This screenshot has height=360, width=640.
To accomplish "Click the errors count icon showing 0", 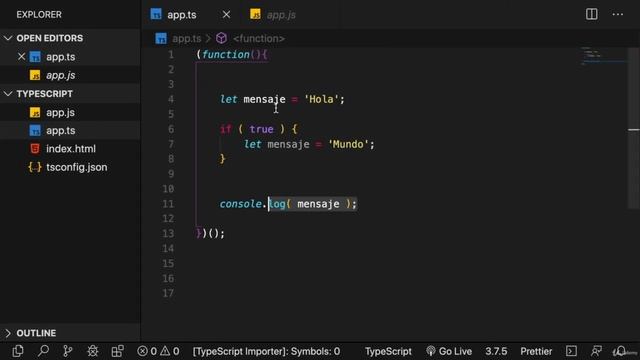I will 142,351.
